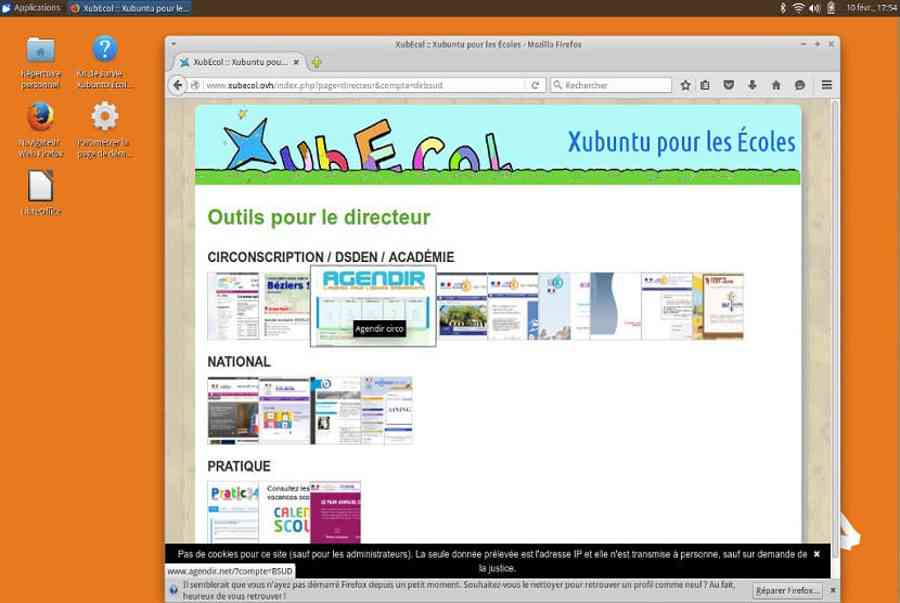Open the Pratic34 thumbnail under PRATIQUE
900x603 pixels.
point(232,511)
